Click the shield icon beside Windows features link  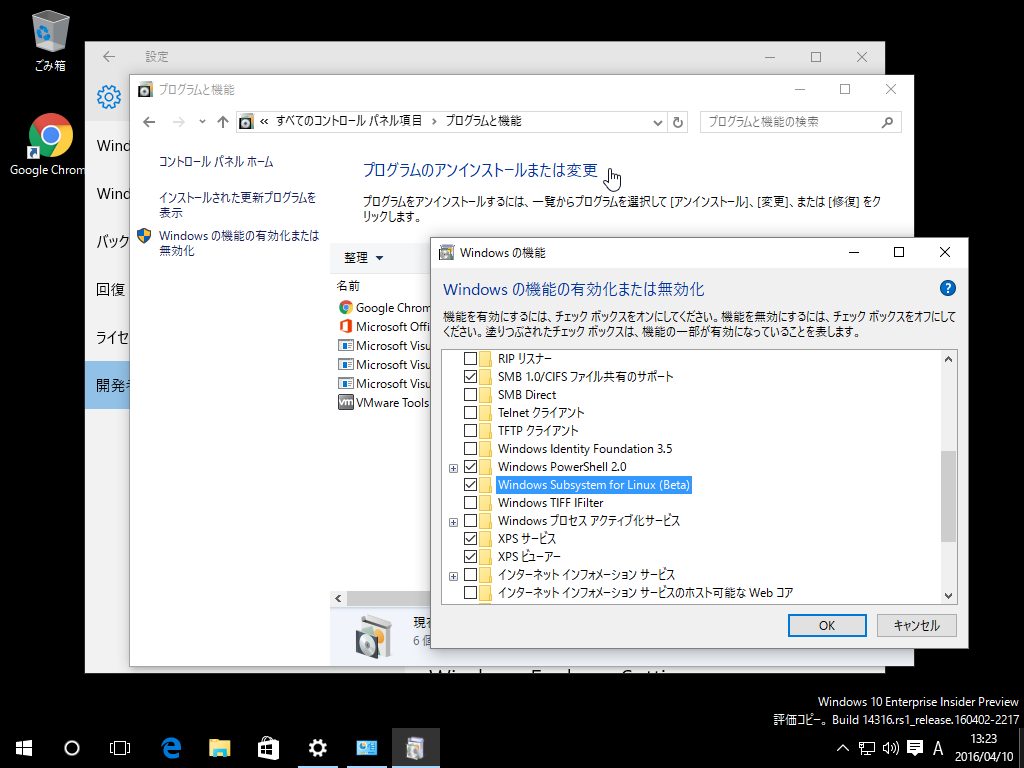pyautogui.click(x=144, y=236)
